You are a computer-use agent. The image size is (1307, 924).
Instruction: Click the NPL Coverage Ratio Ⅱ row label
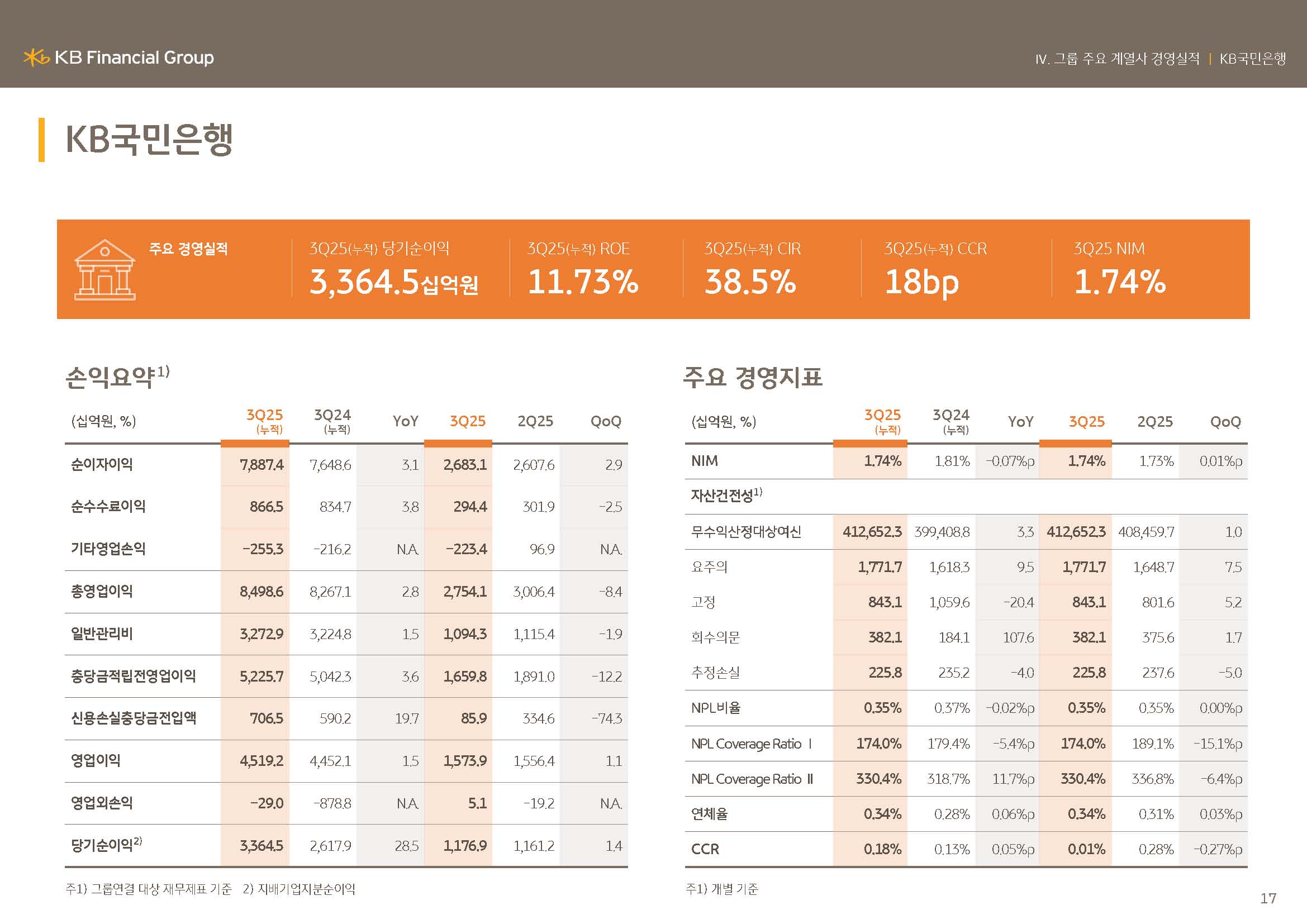(752, 778)
